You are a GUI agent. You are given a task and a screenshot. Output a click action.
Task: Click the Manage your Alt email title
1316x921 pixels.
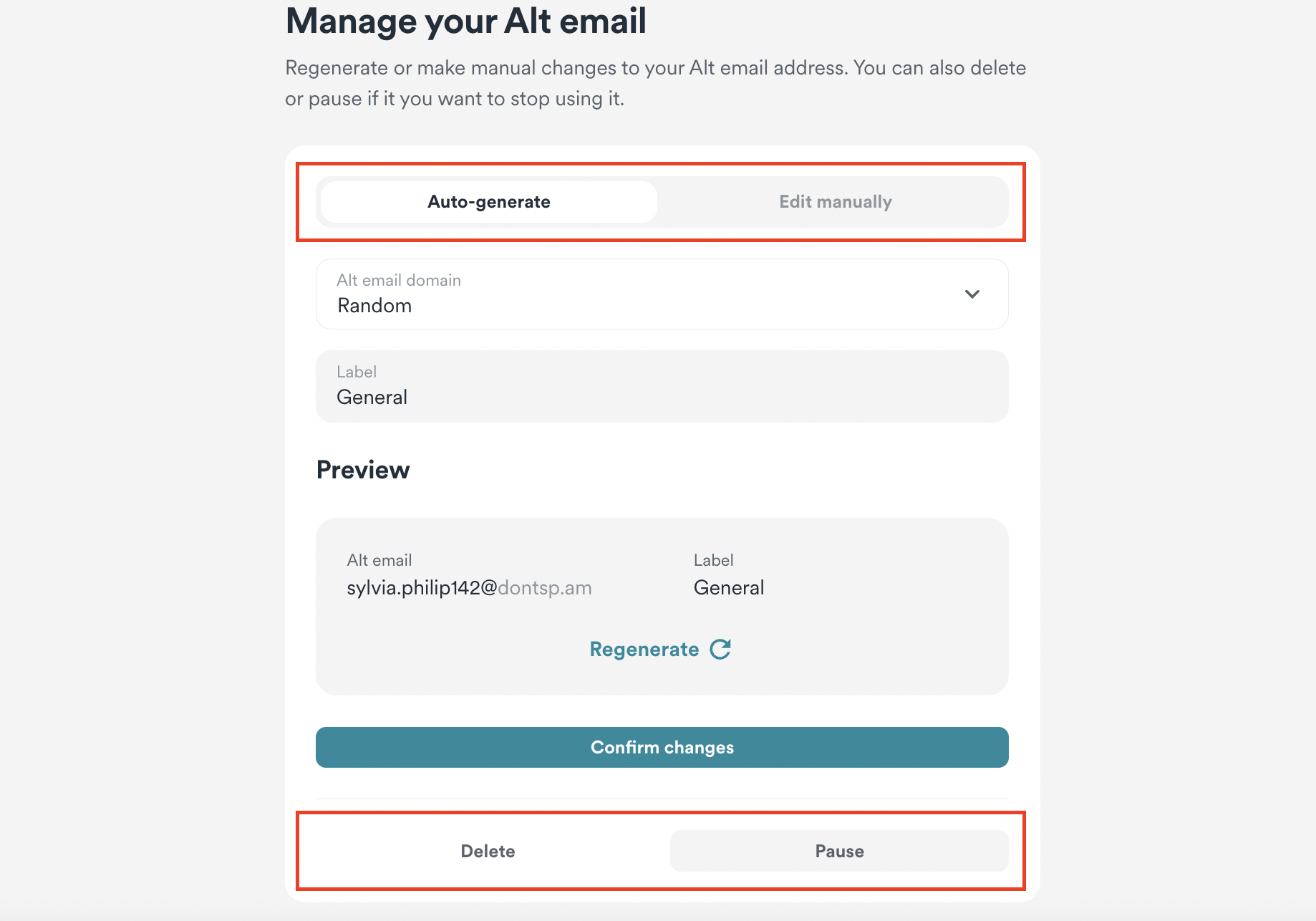point(466,21)
